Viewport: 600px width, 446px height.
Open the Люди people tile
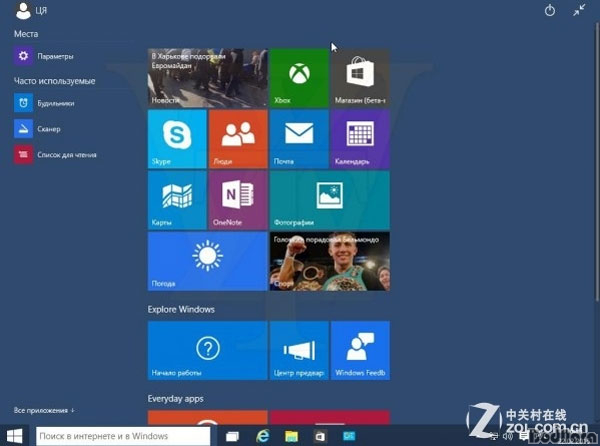coord(238,139)
